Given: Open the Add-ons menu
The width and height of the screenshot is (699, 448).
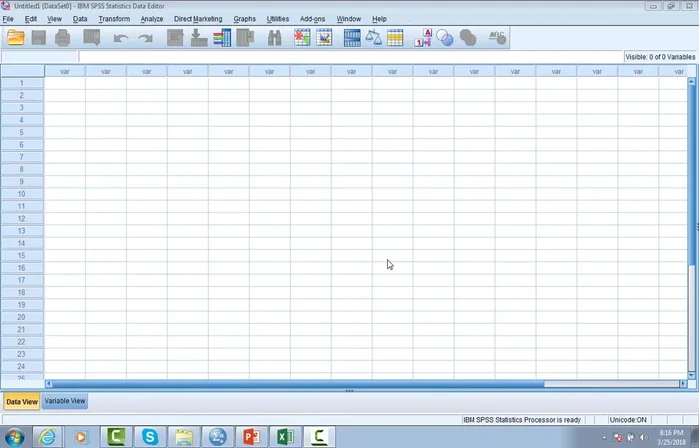Looking at the screenshot, I should [x=312, y=19].
